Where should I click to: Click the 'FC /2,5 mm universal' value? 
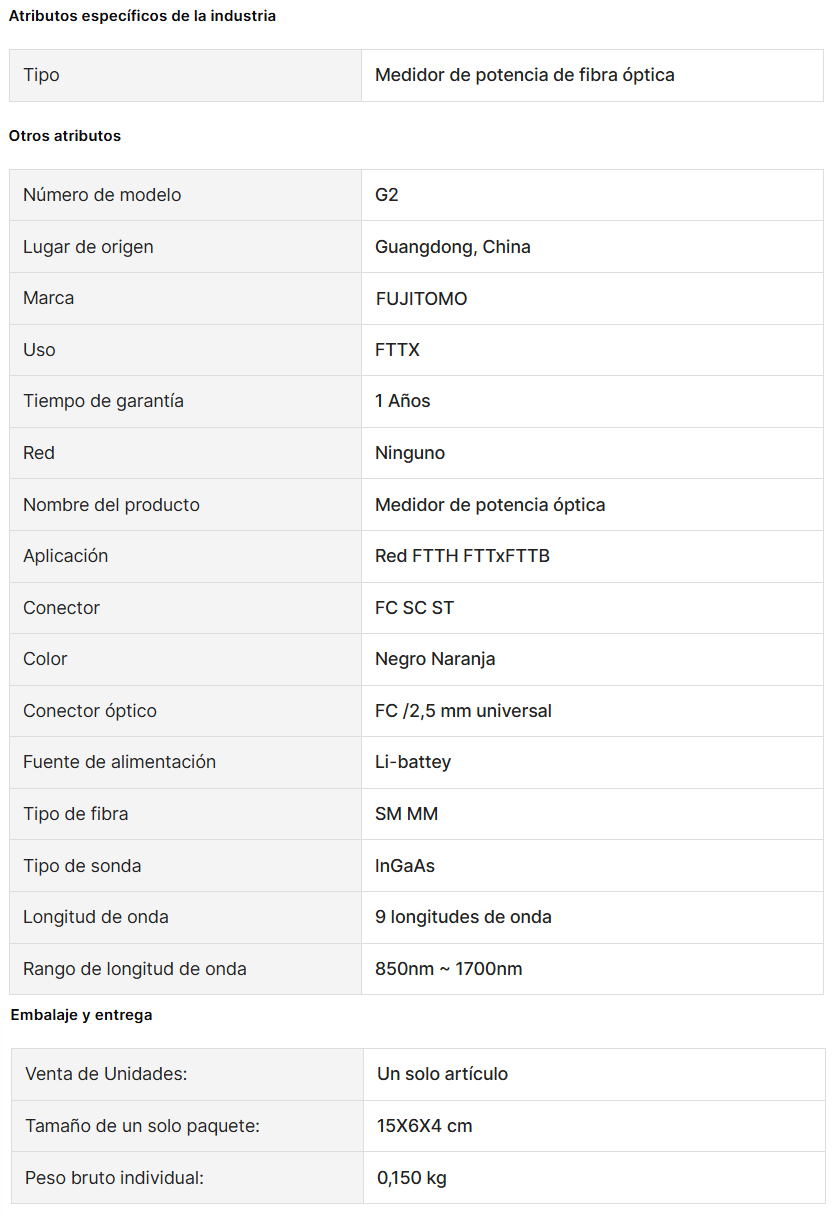pyautogui.click(x=464, y=711)
